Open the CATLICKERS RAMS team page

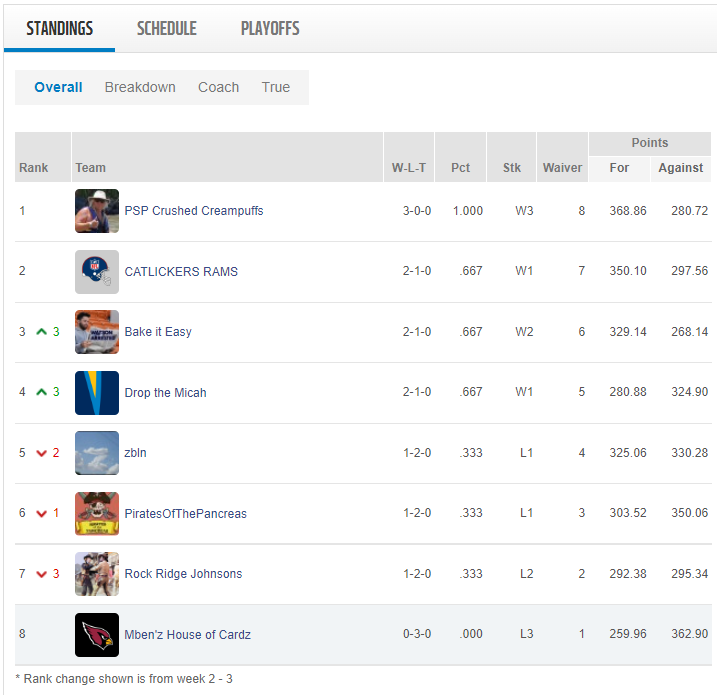(x=181, y=272)
